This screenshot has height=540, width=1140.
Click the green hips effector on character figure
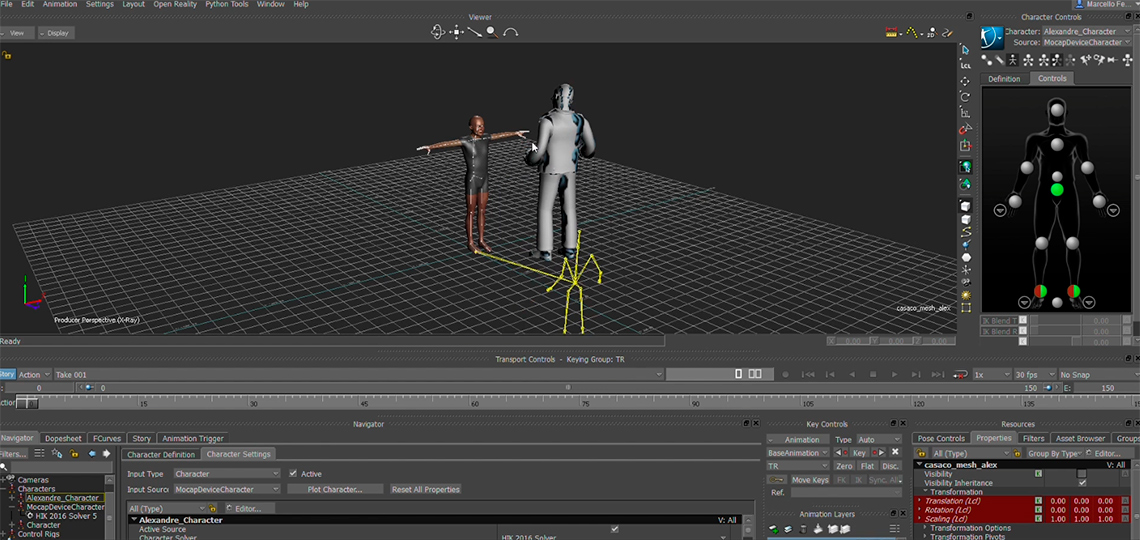click(1057, 189)
